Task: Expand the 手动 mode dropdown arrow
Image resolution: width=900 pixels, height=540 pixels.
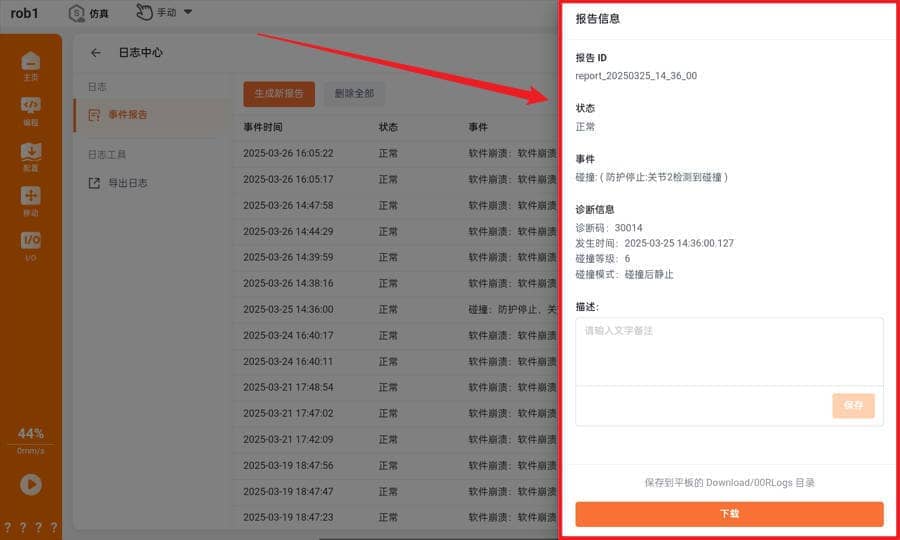Action: tap(188, 12)
